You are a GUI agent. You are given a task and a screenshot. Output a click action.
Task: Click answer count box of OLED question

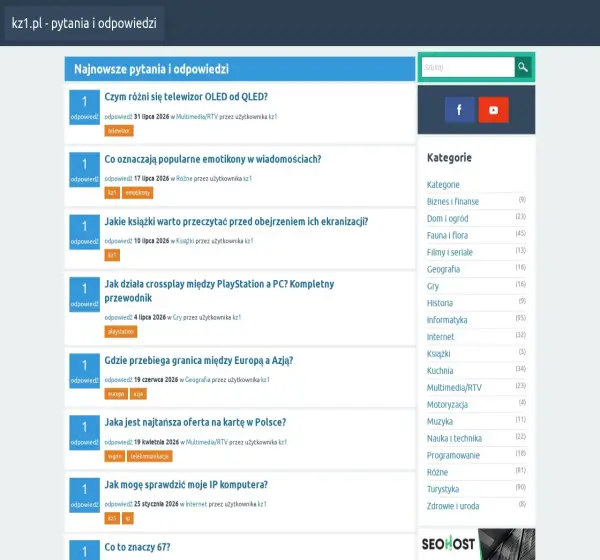click(85, 108)
